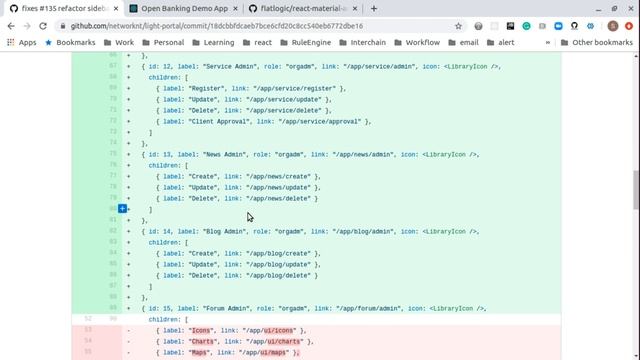Click the gear-shaped blue extension icon
Image resolution: width=640 pixels, height=360 pixels.
point(590,26)
